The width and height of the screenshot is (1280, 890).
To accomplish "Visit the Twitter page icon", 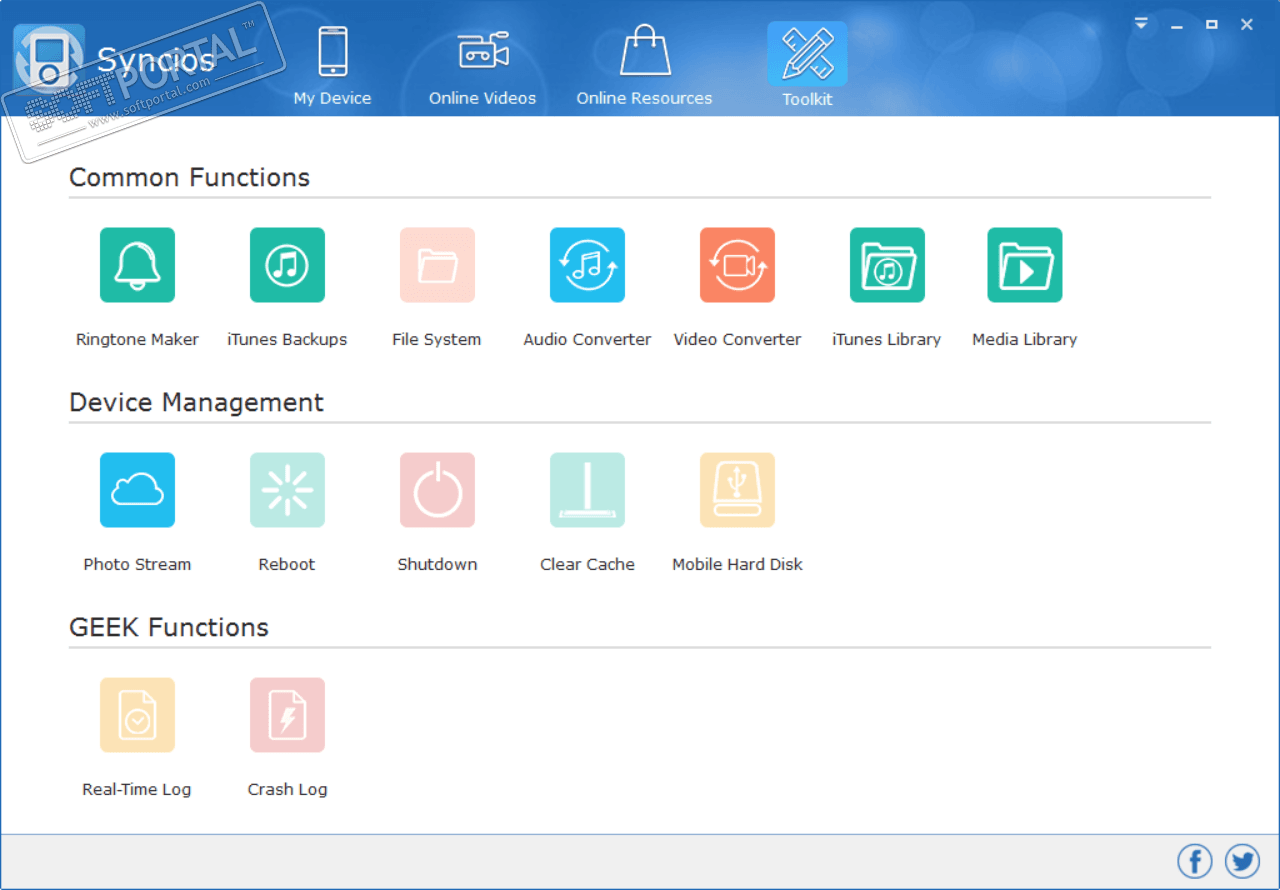I will [x=1243, y=861].
